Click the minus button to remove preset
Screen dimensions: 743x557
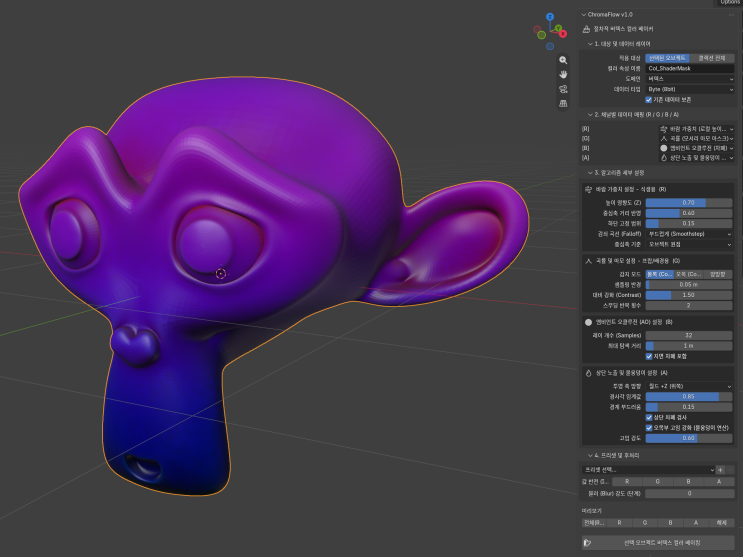point(730,470)
